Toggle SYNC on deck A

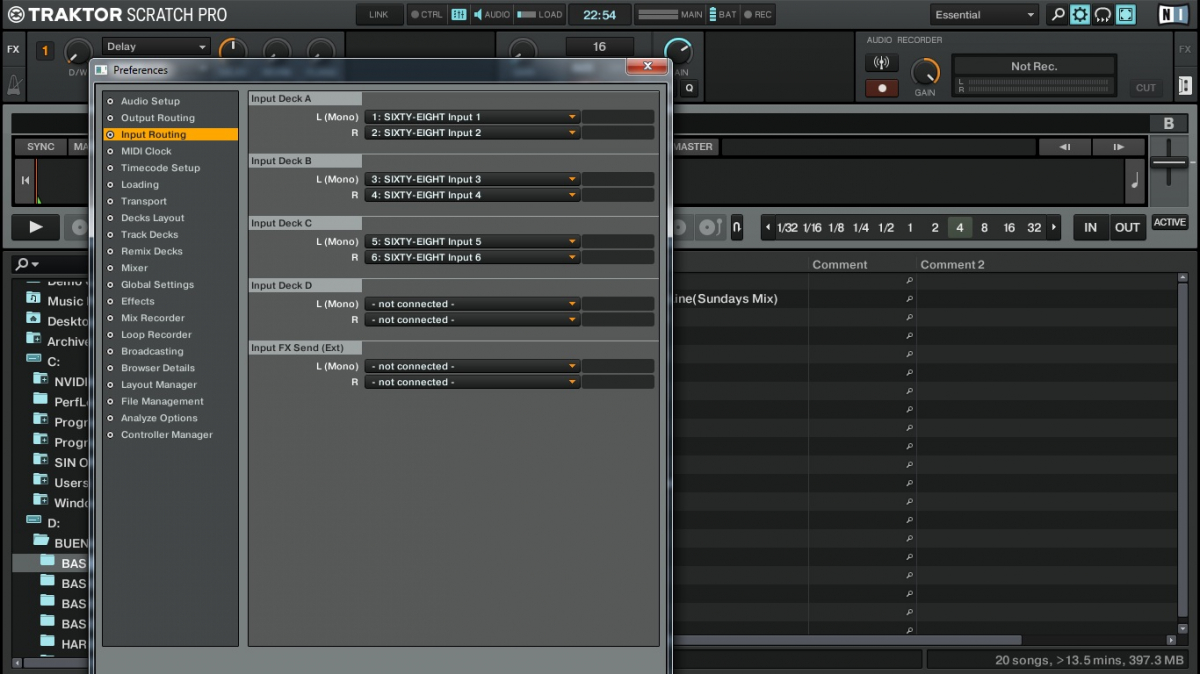click(40, 147)
